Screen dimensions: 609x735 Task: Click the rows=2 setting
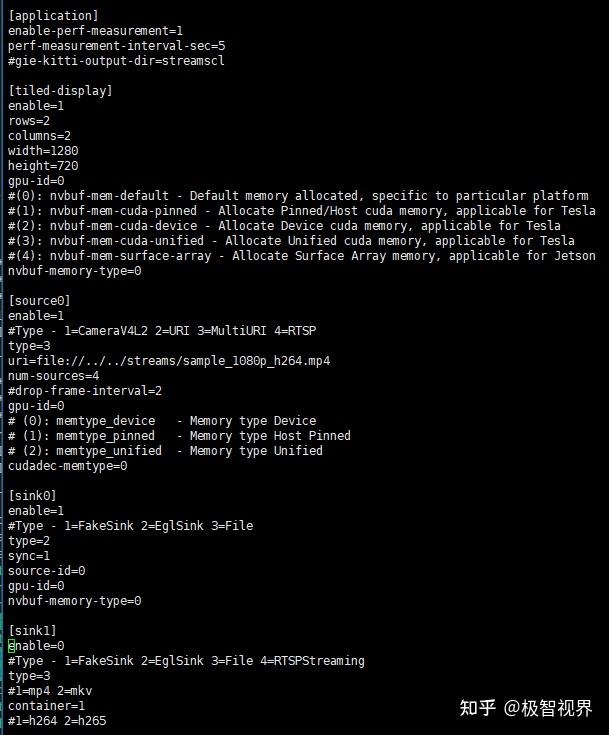29,121
